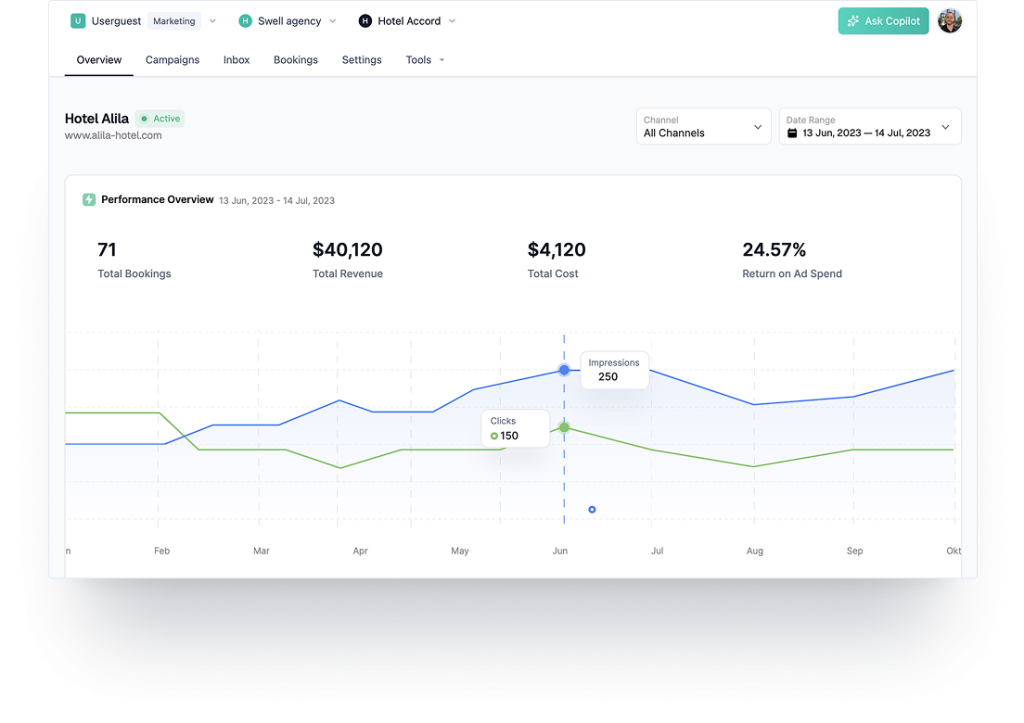Open the www.alila-hotel.com link
1024x723 pixels.
click(113, 136)
